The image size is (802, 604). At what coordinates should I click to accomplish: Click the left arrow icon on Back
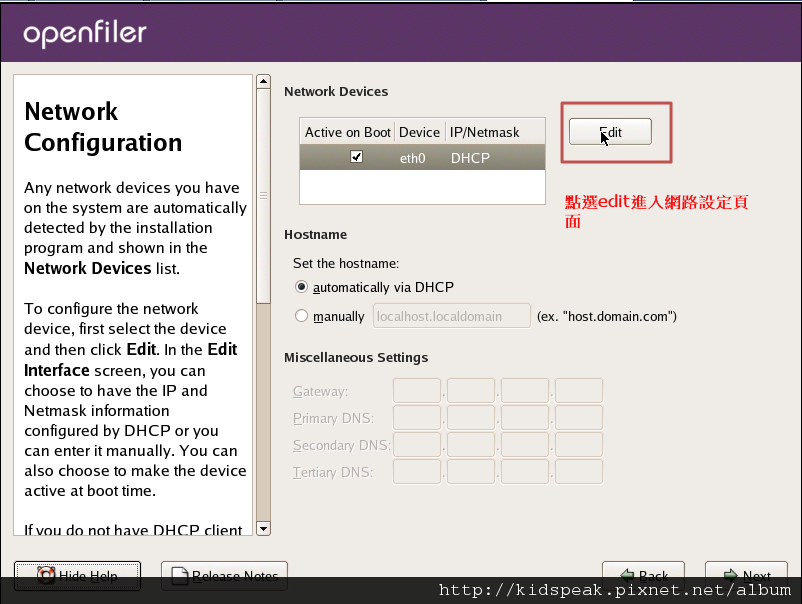[628, 576]
